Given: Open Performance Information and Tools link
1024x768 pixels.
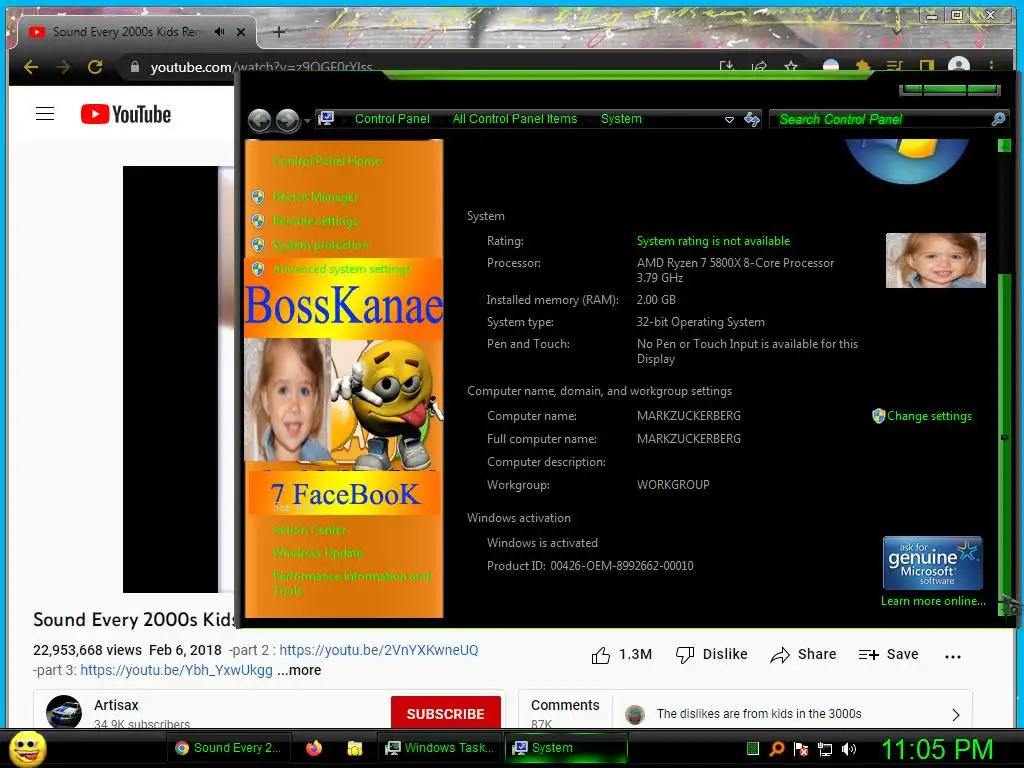Looking at the screenshot, I should pyautogui.click(x=351, y=583).
